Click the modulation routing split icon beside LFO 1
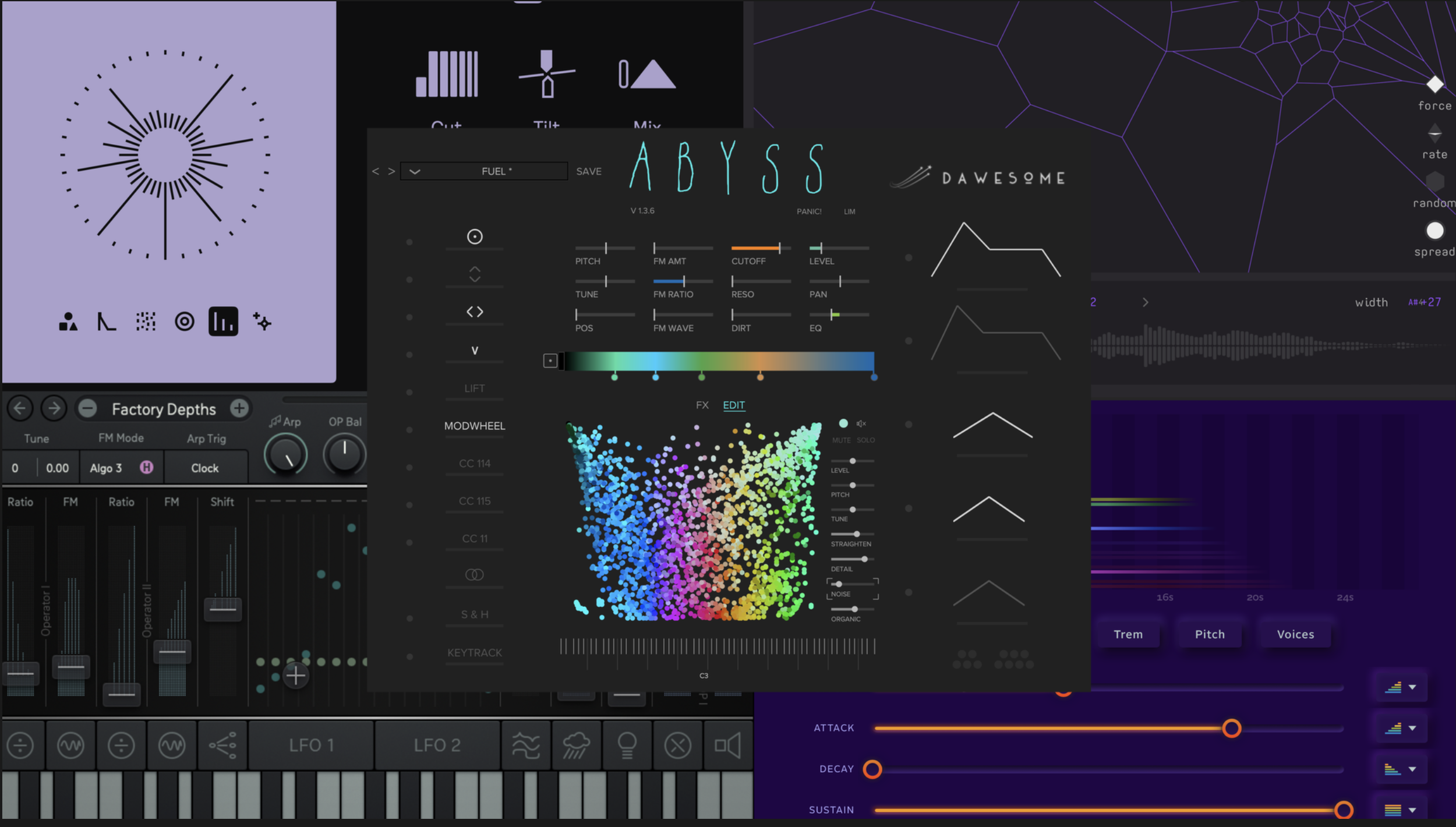The height and width of the screenshot is (827, 1456). click(x=223, y=745)
